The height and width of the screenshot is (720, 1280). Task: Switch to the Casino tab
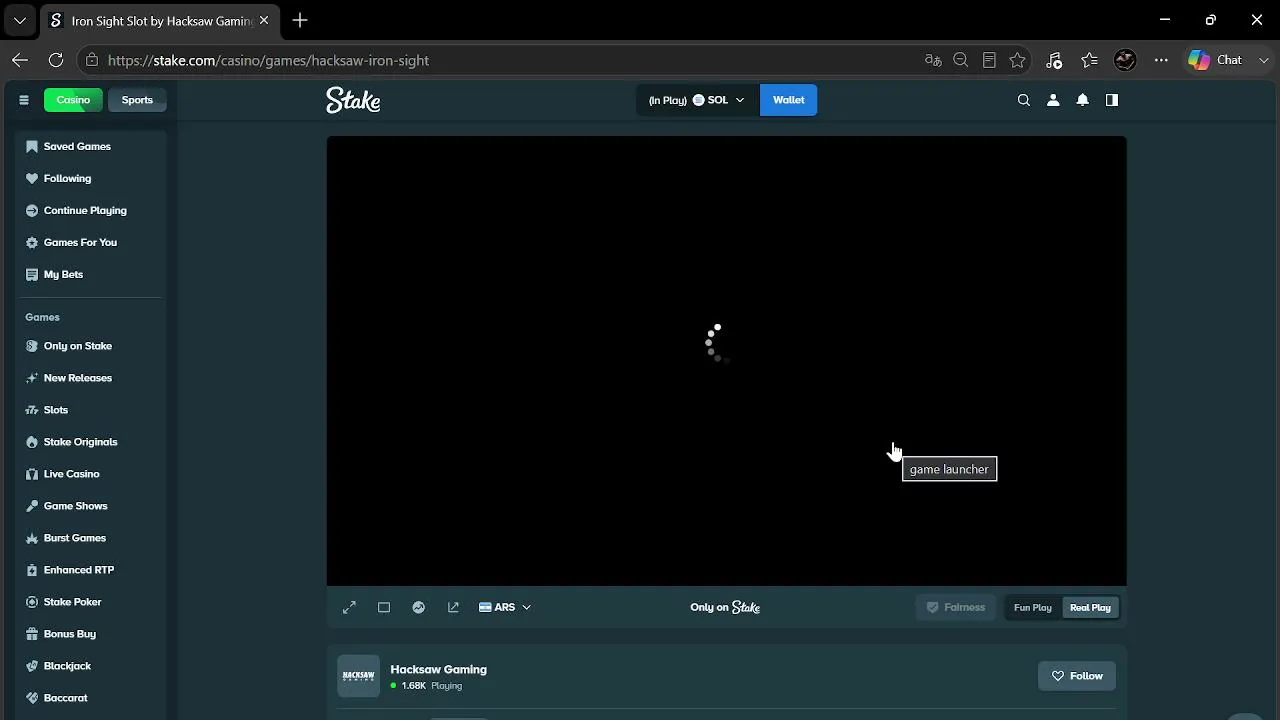click(x=73, y=100)
